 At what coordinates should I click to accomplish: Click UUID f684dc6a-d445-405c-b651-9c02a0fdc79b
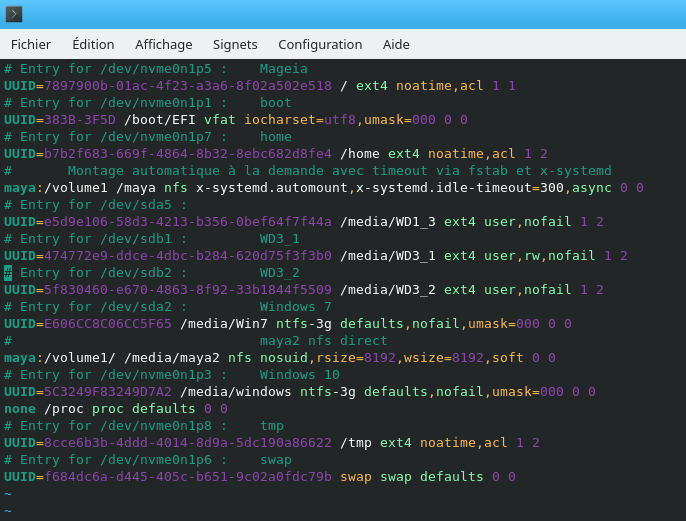pos(188,478)
